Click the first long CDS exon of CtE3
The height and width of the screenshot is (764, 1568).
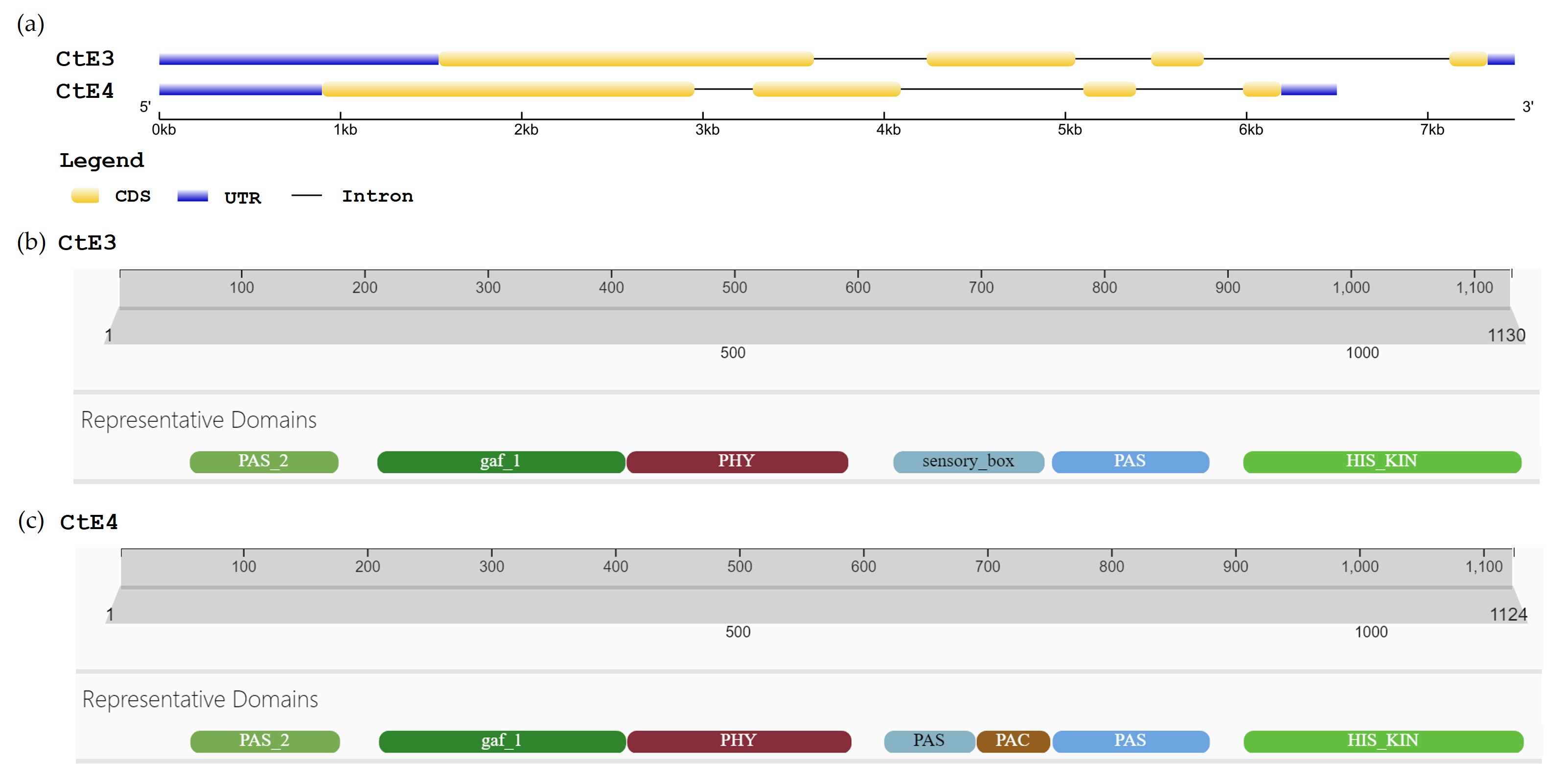[626, 59]
